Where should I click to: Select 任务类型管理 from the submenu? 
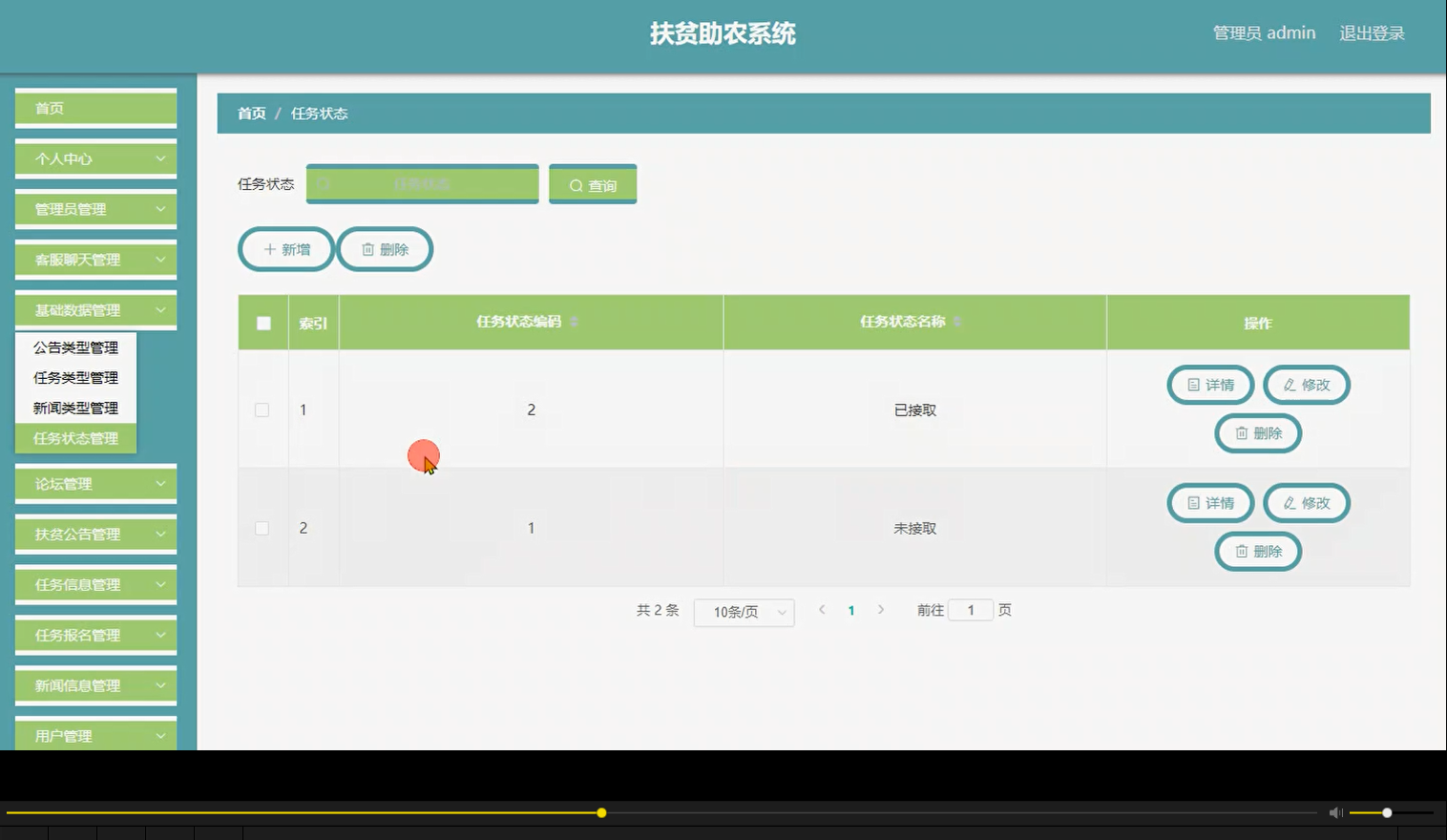pyautogui.click(x=75, y=377)
